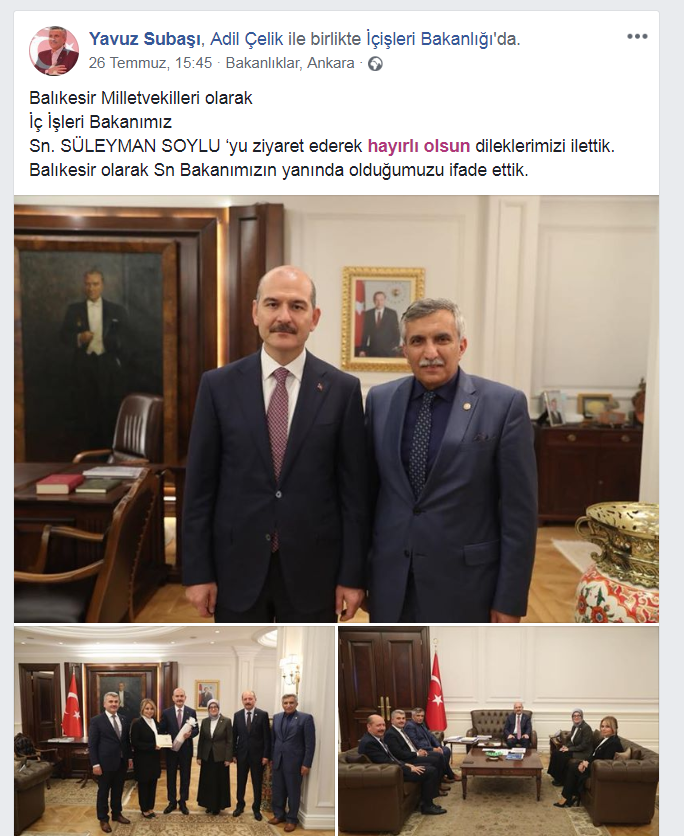Click the "Sn. SÜLEYMAN SOYLU" caption text
The image size is (684, 836).
pyautogui.click(x=125, y=146)
